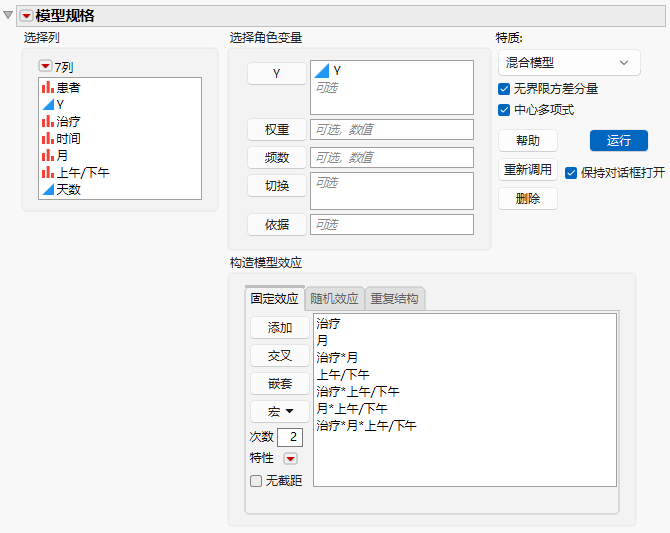
Task: Enable the 无截距 checkbox
Action: pos(256,481)
